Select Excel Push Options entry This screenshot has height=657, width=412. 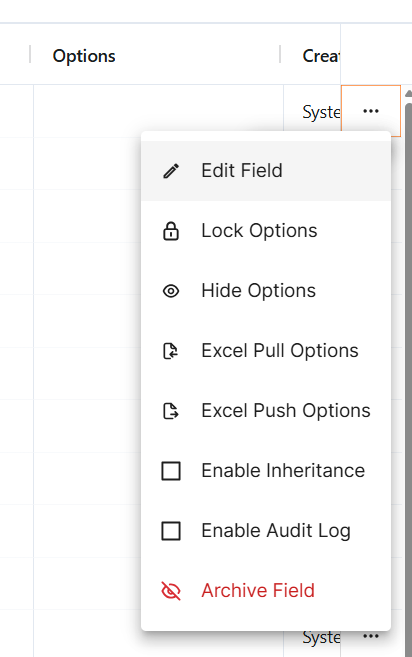click(266, 411)
